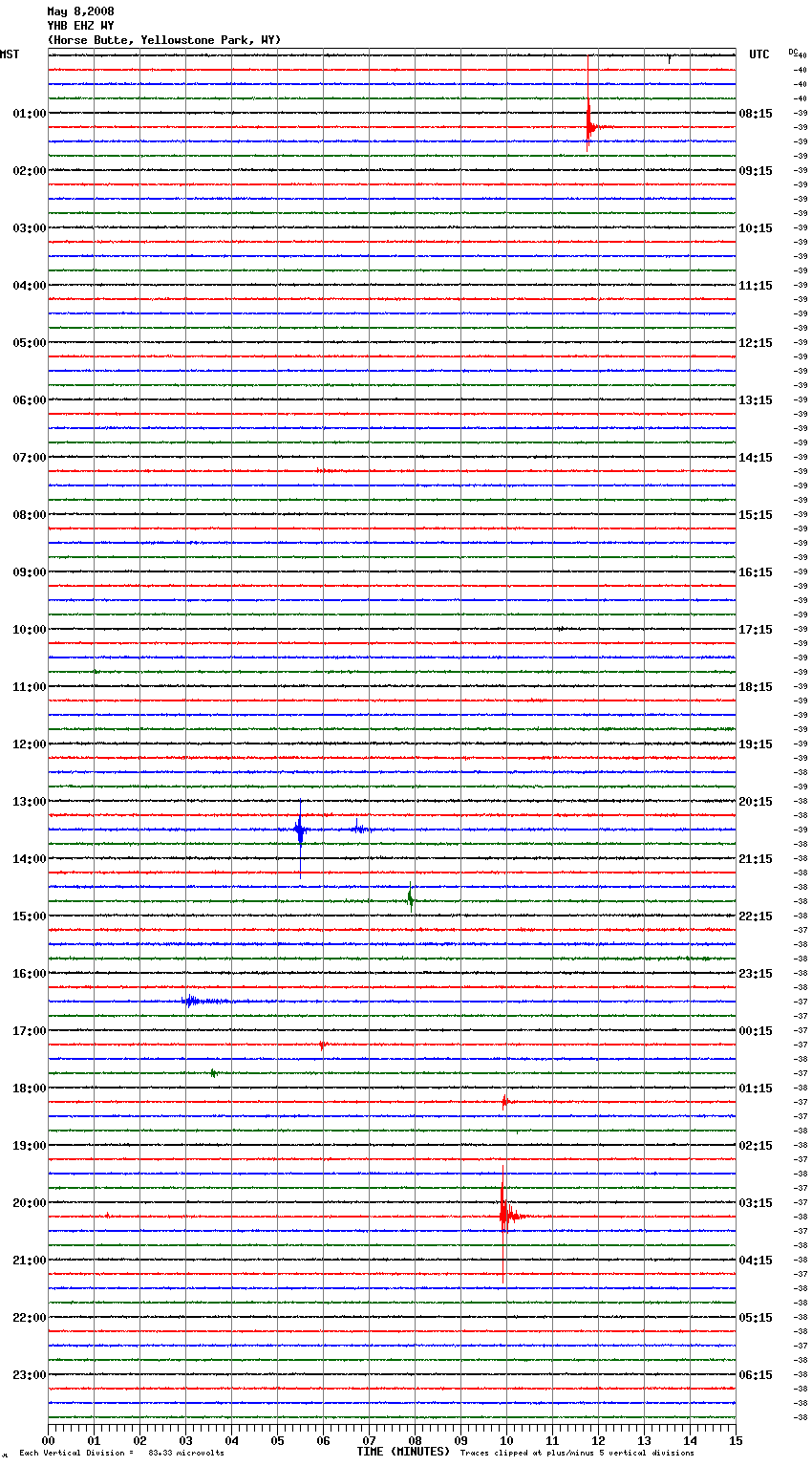Image resolution: width=812 pixels, height=1466 pixels.
Task: Click the '10:00' MST time label
Action: (x=30, y=629)
